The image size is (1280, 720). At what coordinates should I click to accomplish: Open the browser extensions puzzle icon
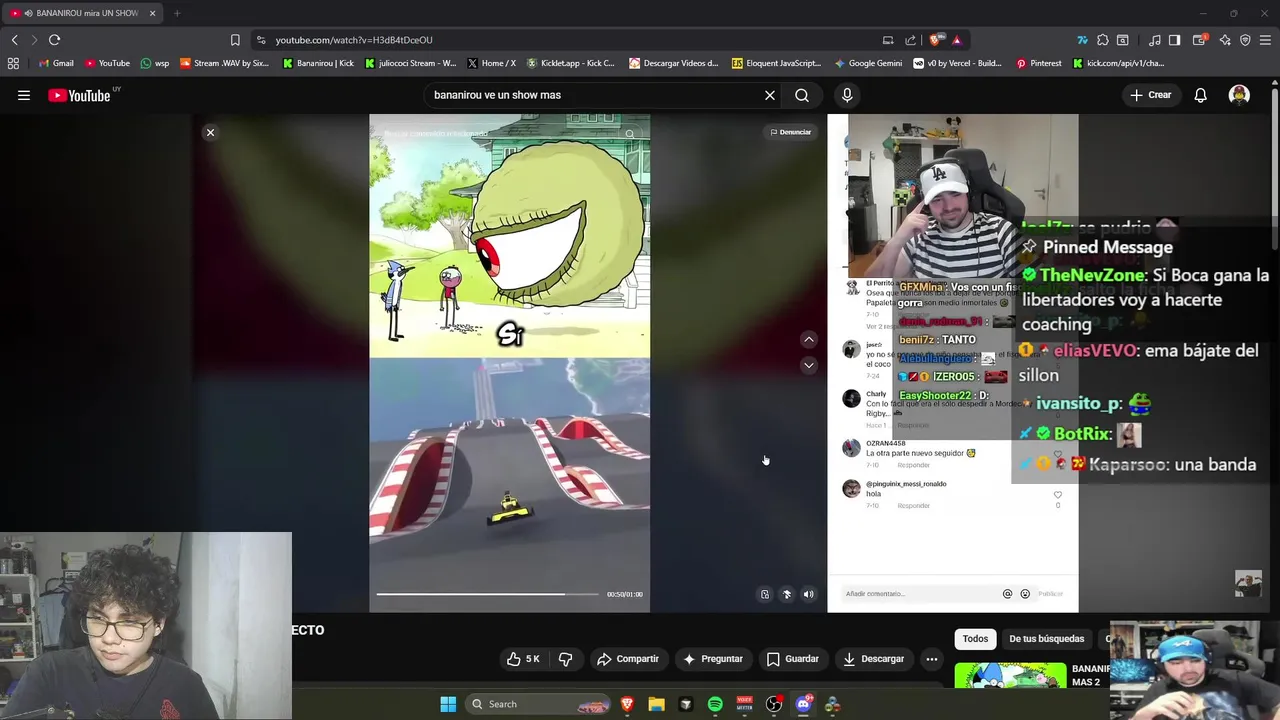1102,40
